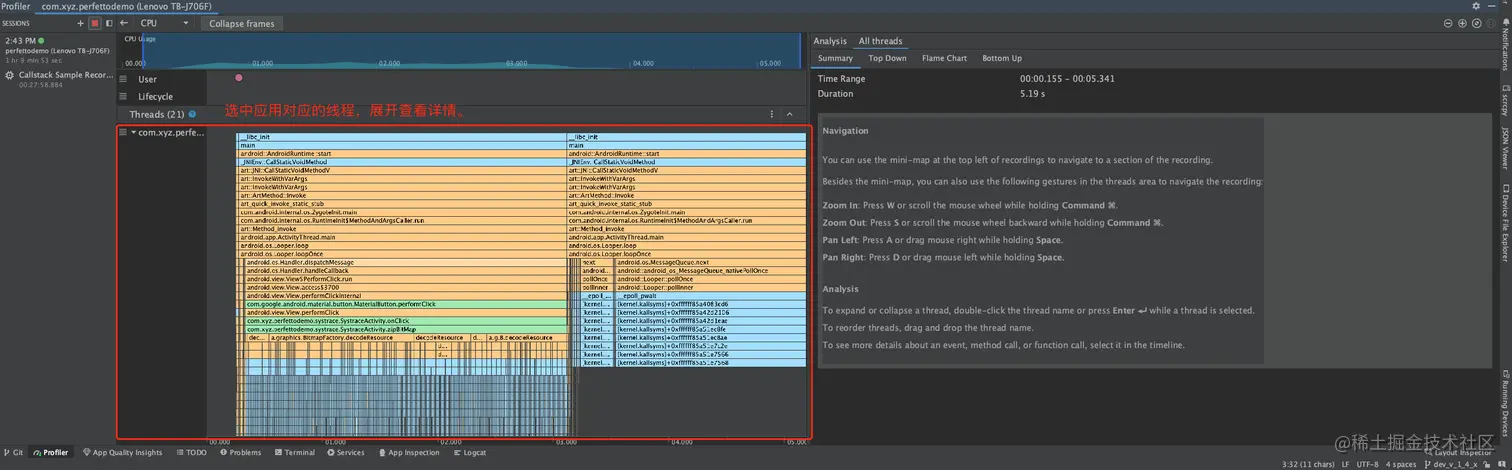Collapse the Threads section chevron
Viewport: 1512px width, 470px height.
pyautogui.click(x=789, y=115)
